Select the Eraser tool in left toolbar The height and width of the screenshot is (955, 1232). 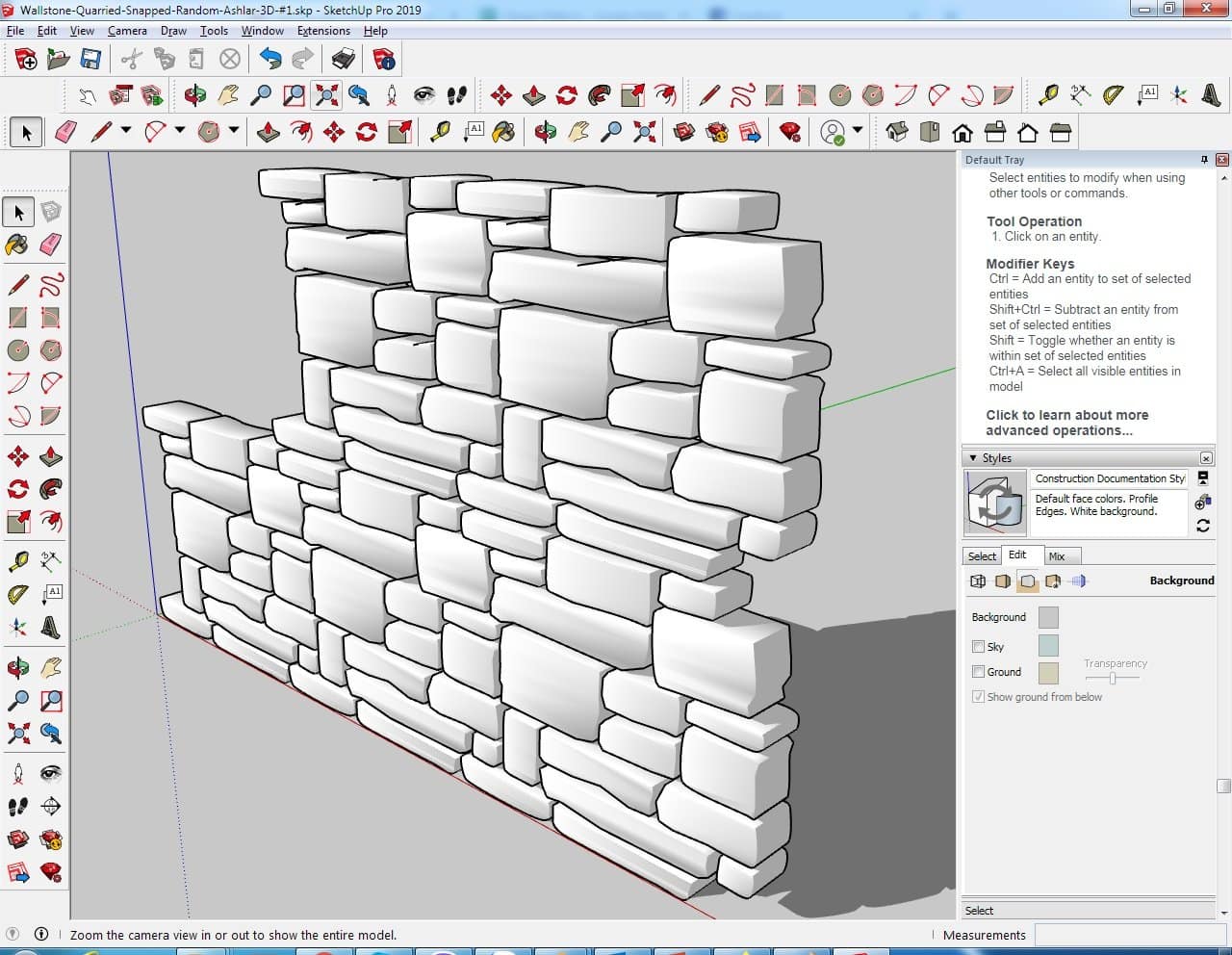(51, 245)
